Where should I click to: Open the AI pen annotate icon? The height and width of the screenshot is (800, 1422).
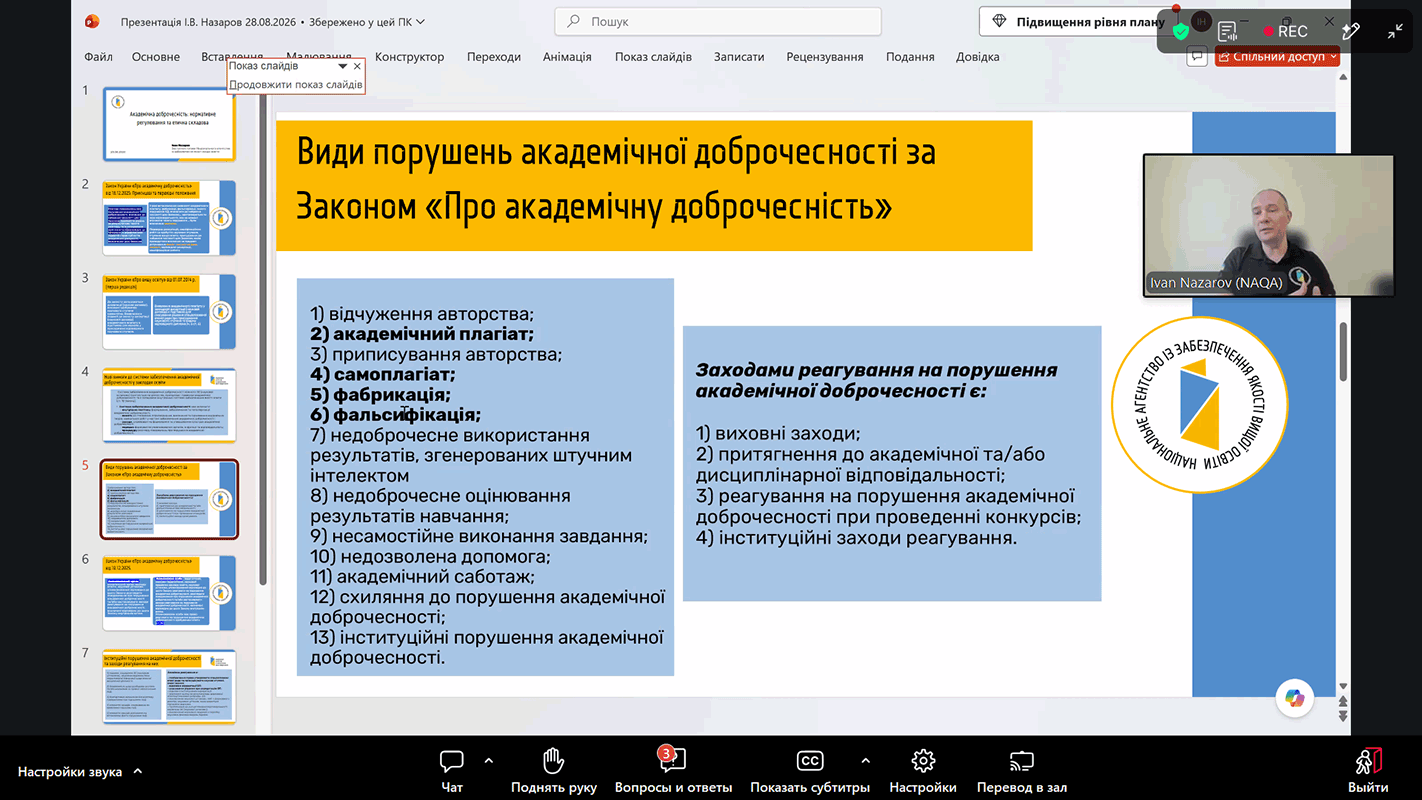pyautogui.click(x=1350, y=31)
